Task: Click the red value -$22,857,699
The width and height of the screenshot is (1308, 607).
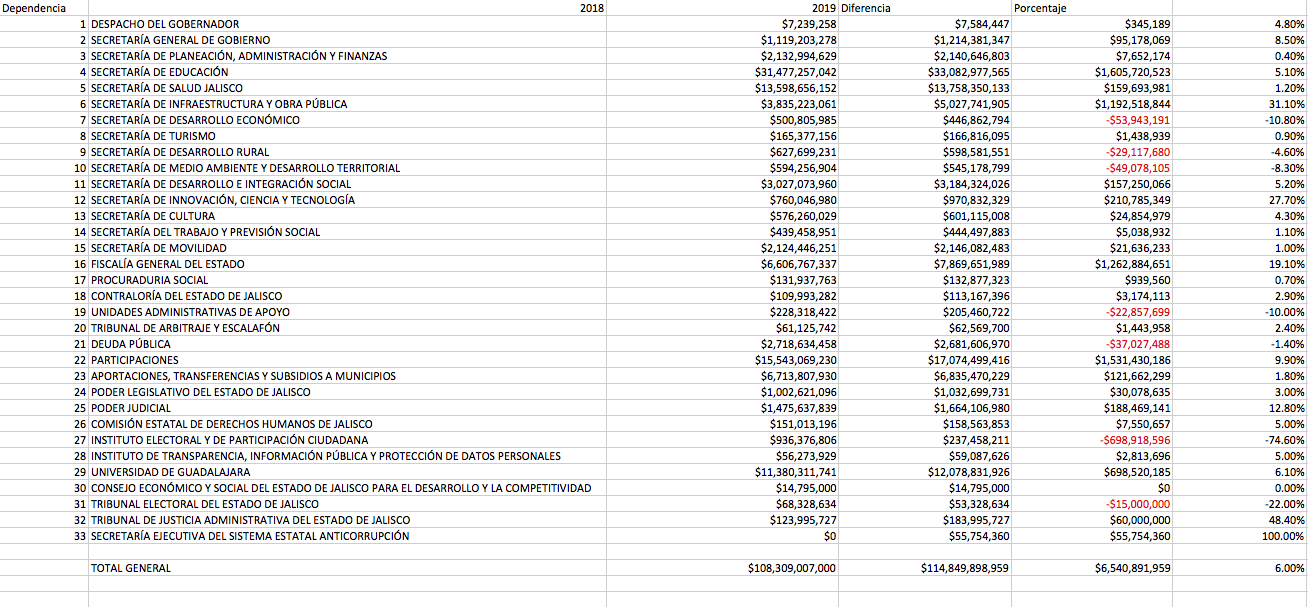Action: click(x=1092, y=312)
